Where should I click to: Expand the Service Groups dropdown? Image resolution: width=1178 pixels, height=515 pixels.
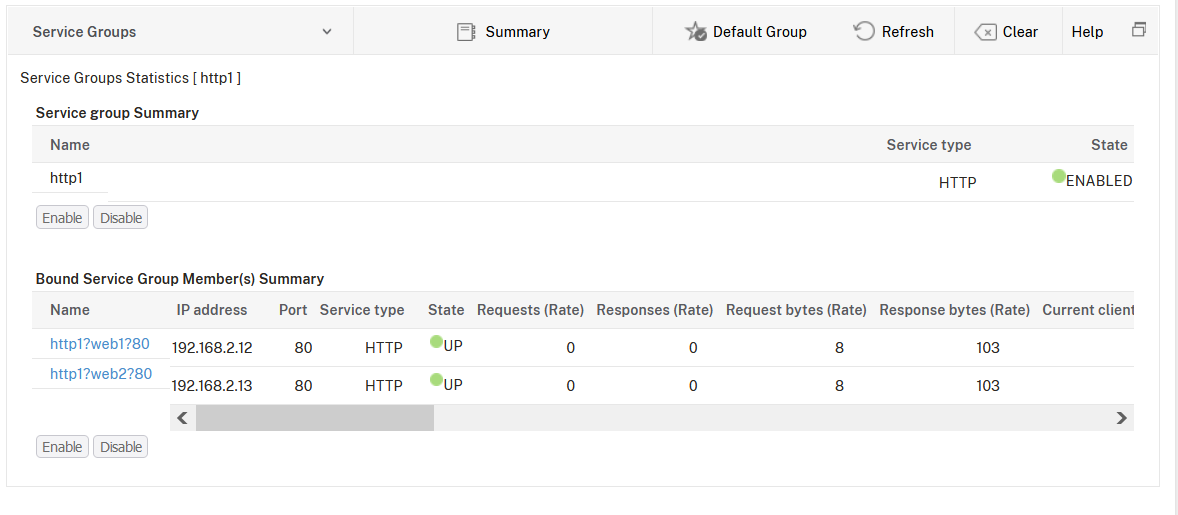[x=327, y=32]
